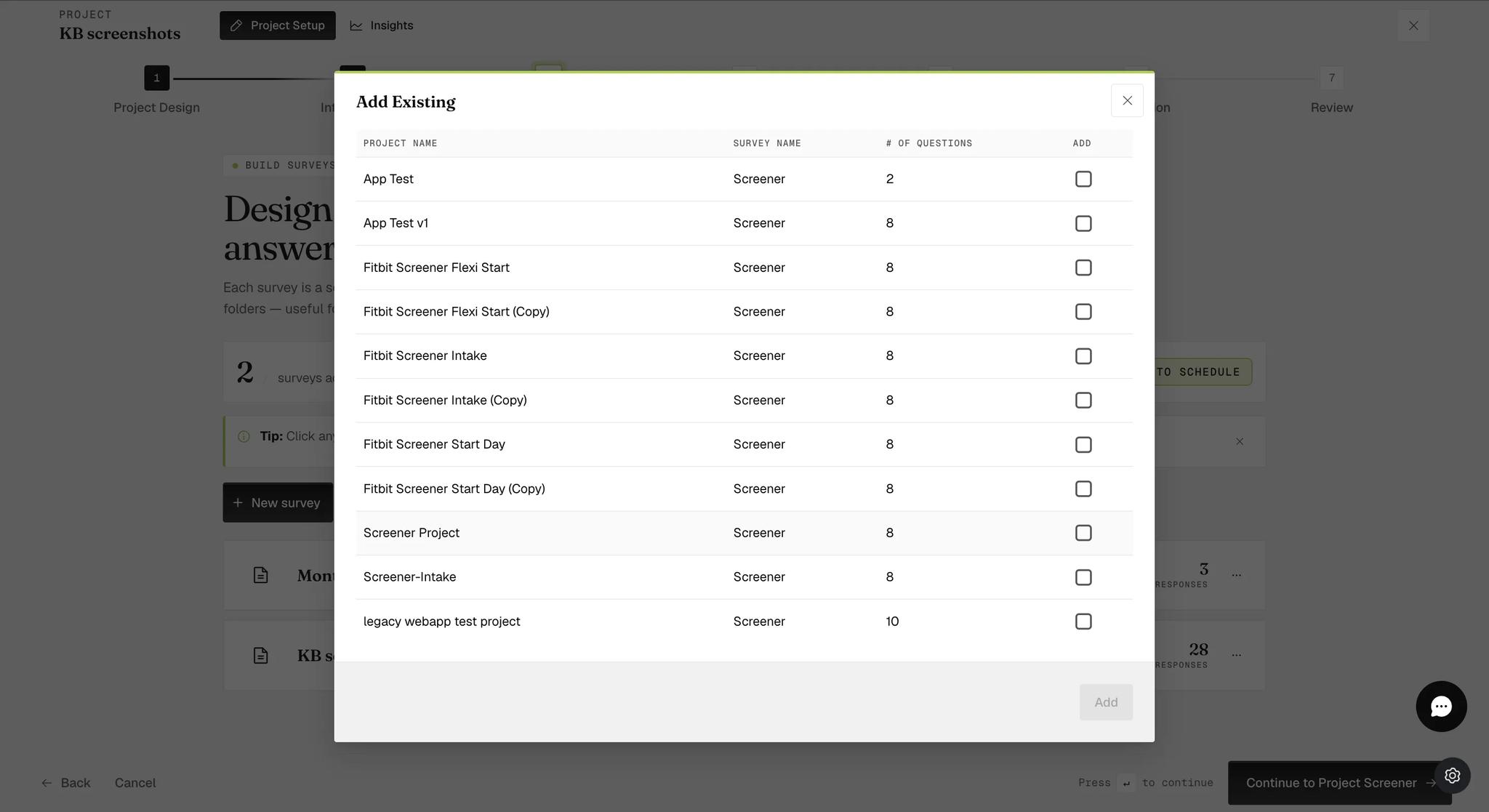
Task: Switch to the Project Setup tab
Action: (x=278, y=25)
